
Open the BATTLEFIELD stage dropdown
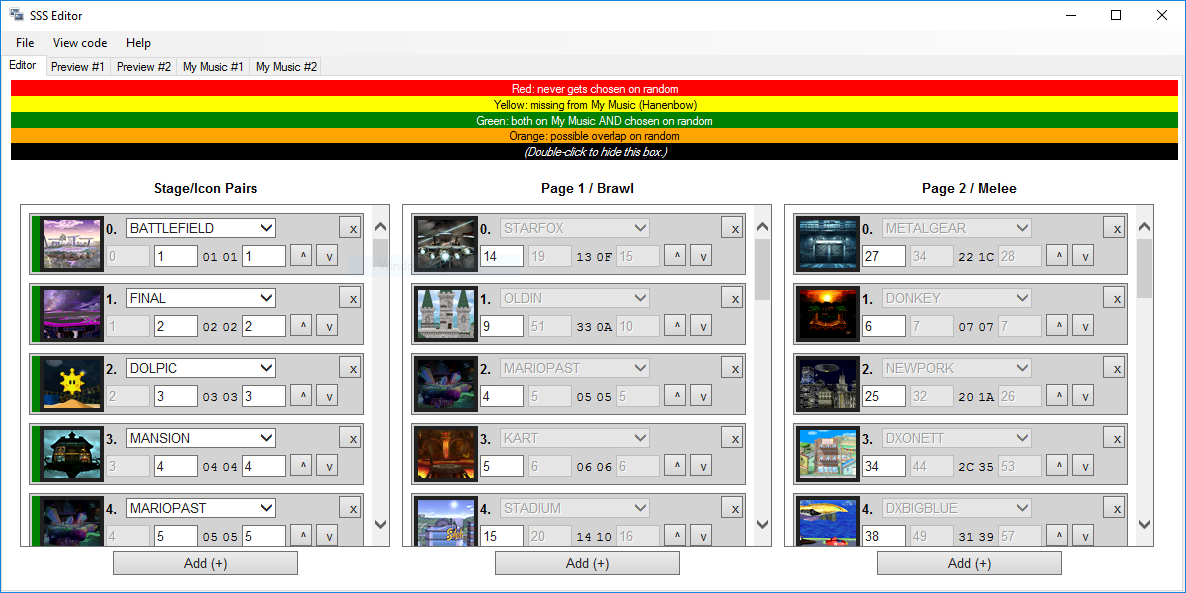(200, 228)
